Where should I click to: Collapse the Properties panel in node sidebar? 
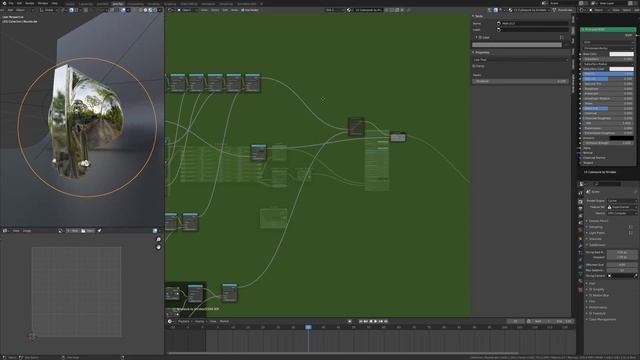pyautogui.click(x=482, y=52)
